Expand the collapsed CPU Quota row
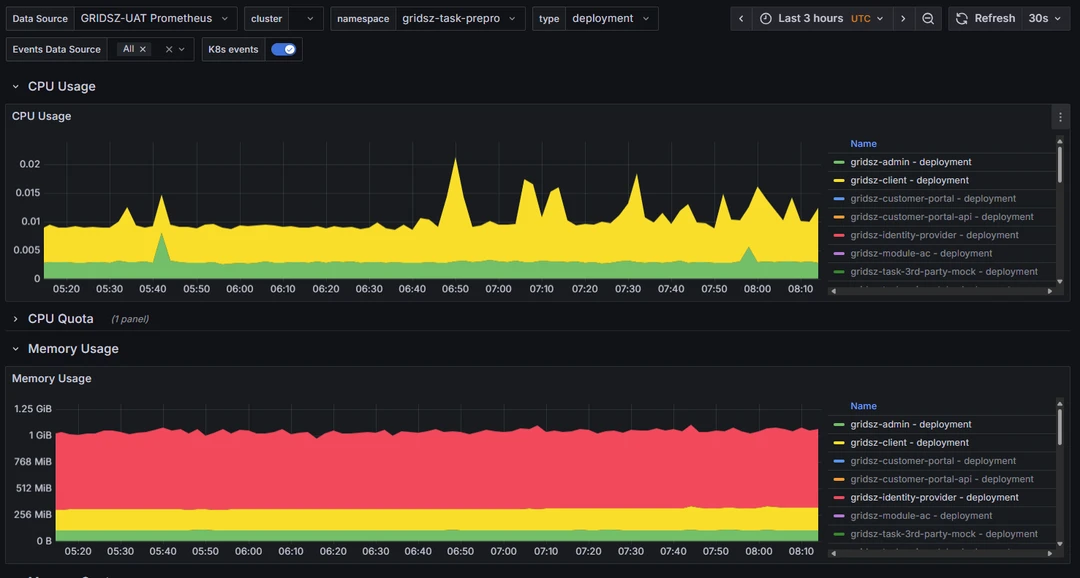The width and height of the screenshot is (1080, 578). (60, 319)
